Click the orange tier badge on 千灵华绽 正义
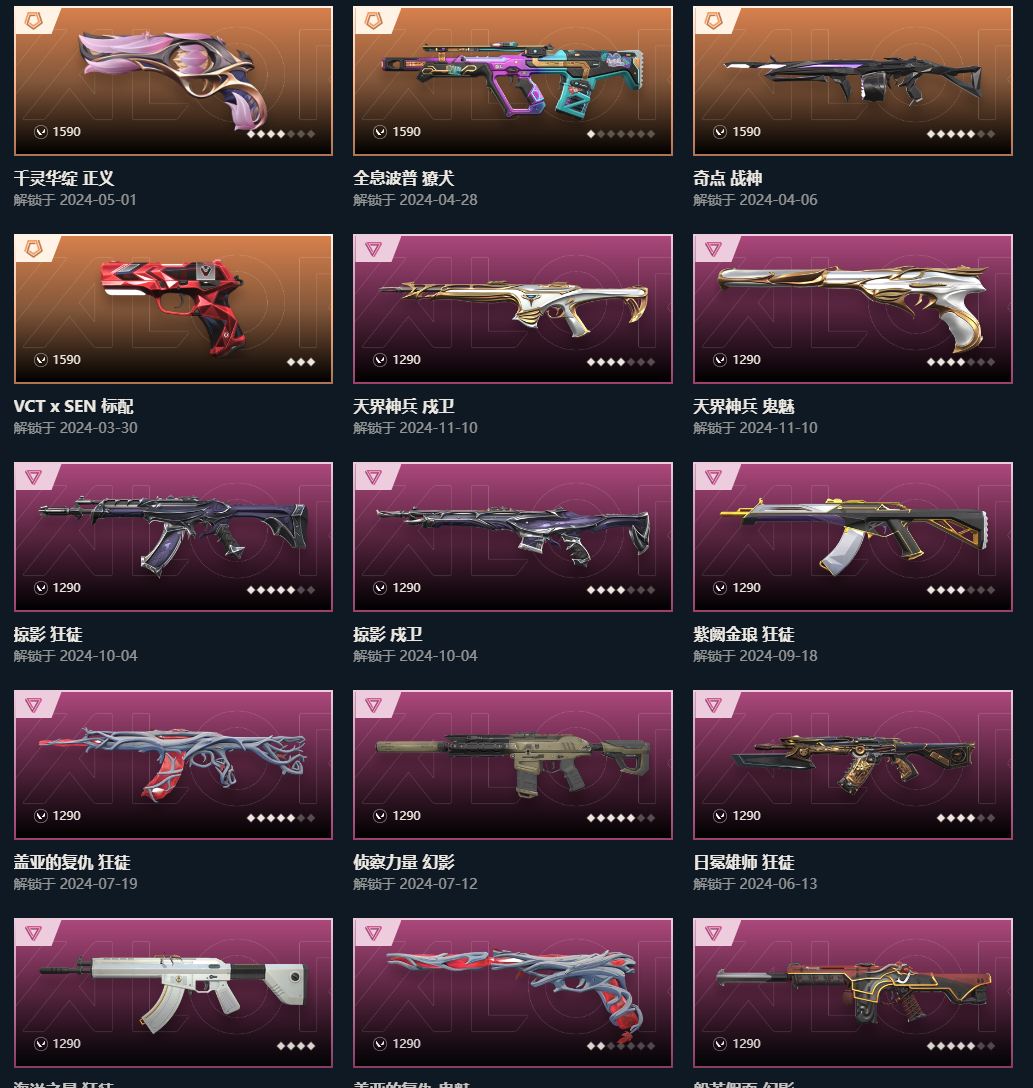Screen dimensions: 1033x1088 pos(33,21)
